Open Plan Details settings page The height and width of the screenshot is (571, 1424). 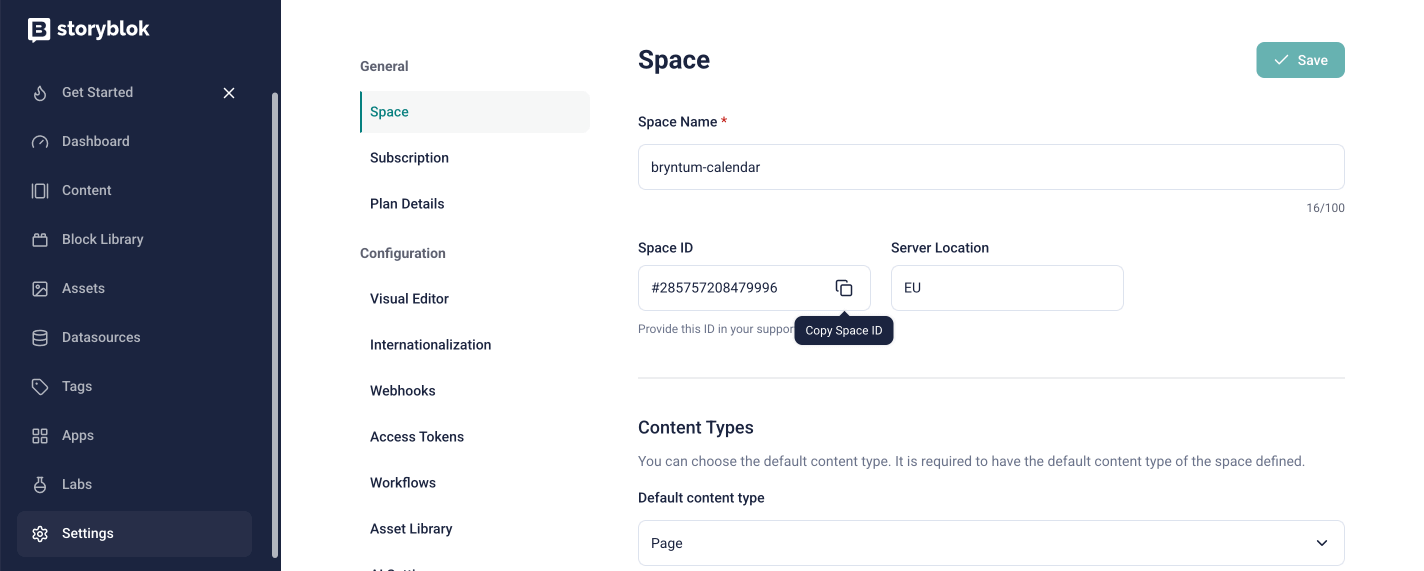coord(407,204)
